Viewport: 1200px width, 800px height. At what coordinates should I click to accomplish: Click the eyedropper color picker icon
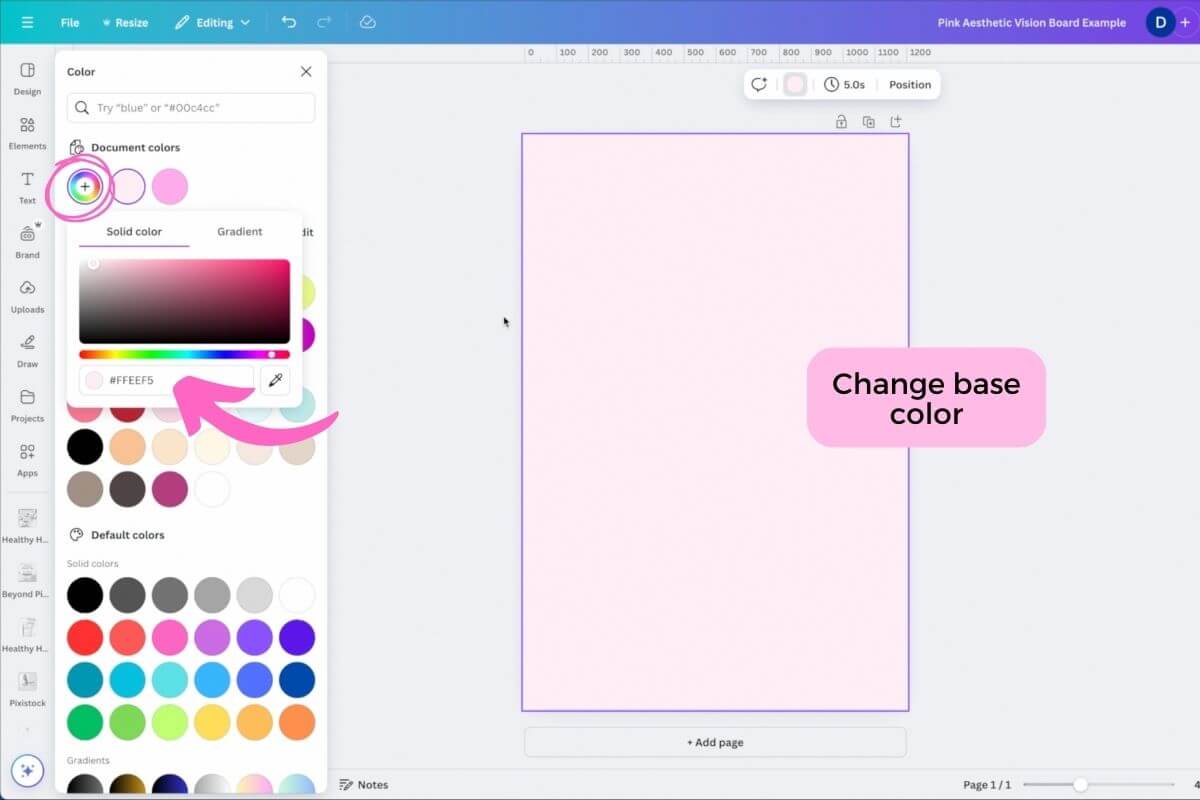[x=274, y=380]
